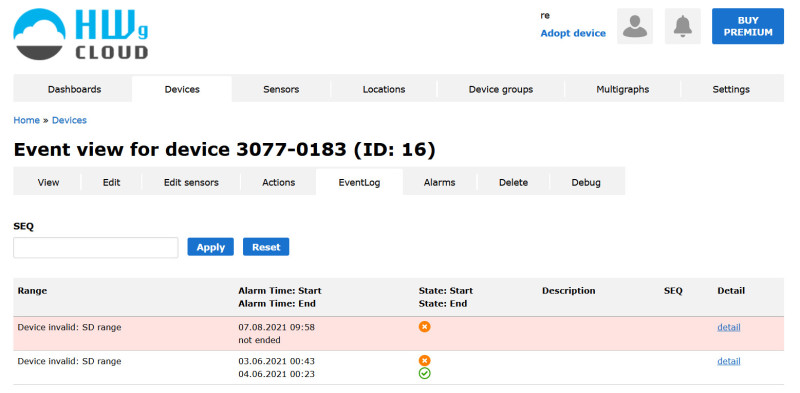Open detail link for 07.08.2021 event
Screen dimensions: 800x393
click(729, 327)
